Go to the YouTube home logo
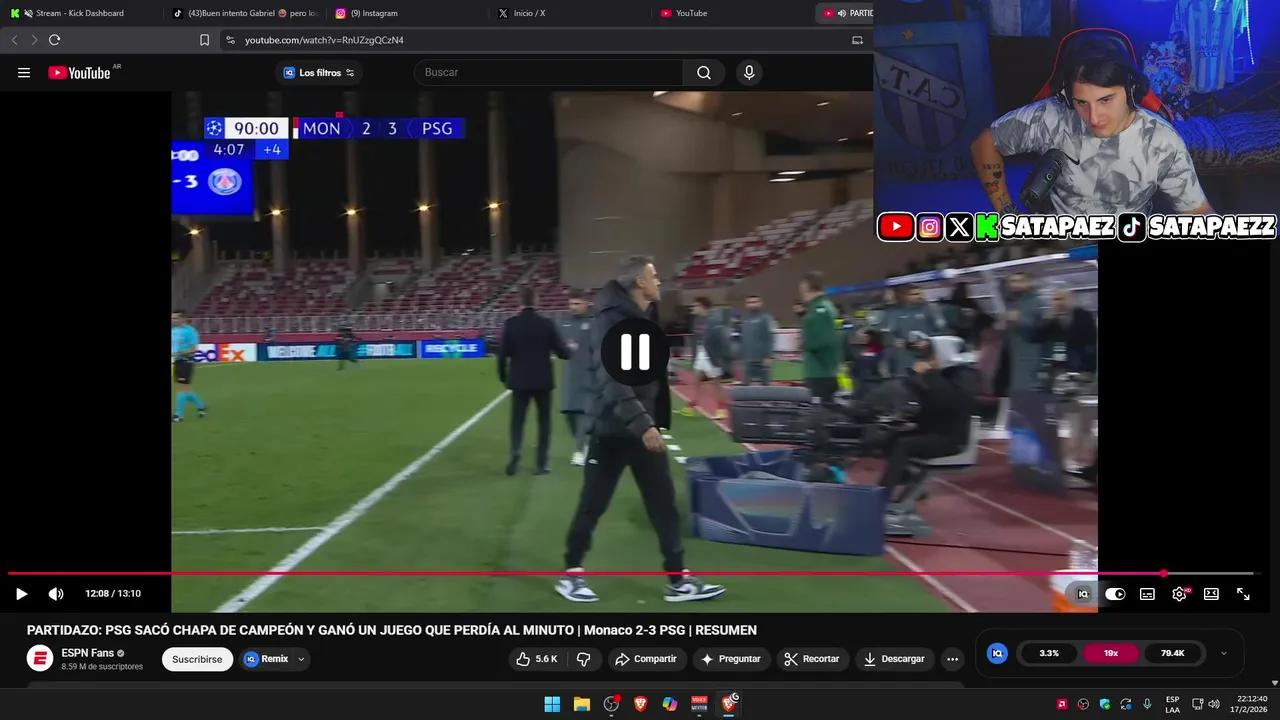Screen dimensions: 1280x720 [79, 73]
